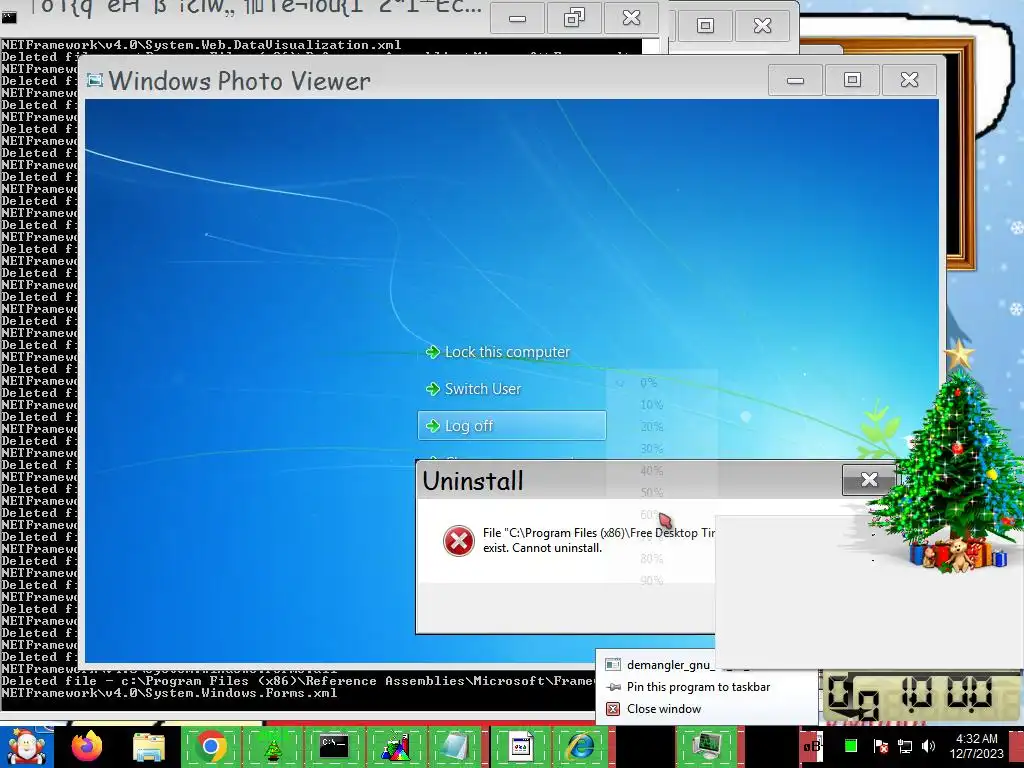Click the Command Prompt title bar icon
The image size is (1024, 768).
8,17
